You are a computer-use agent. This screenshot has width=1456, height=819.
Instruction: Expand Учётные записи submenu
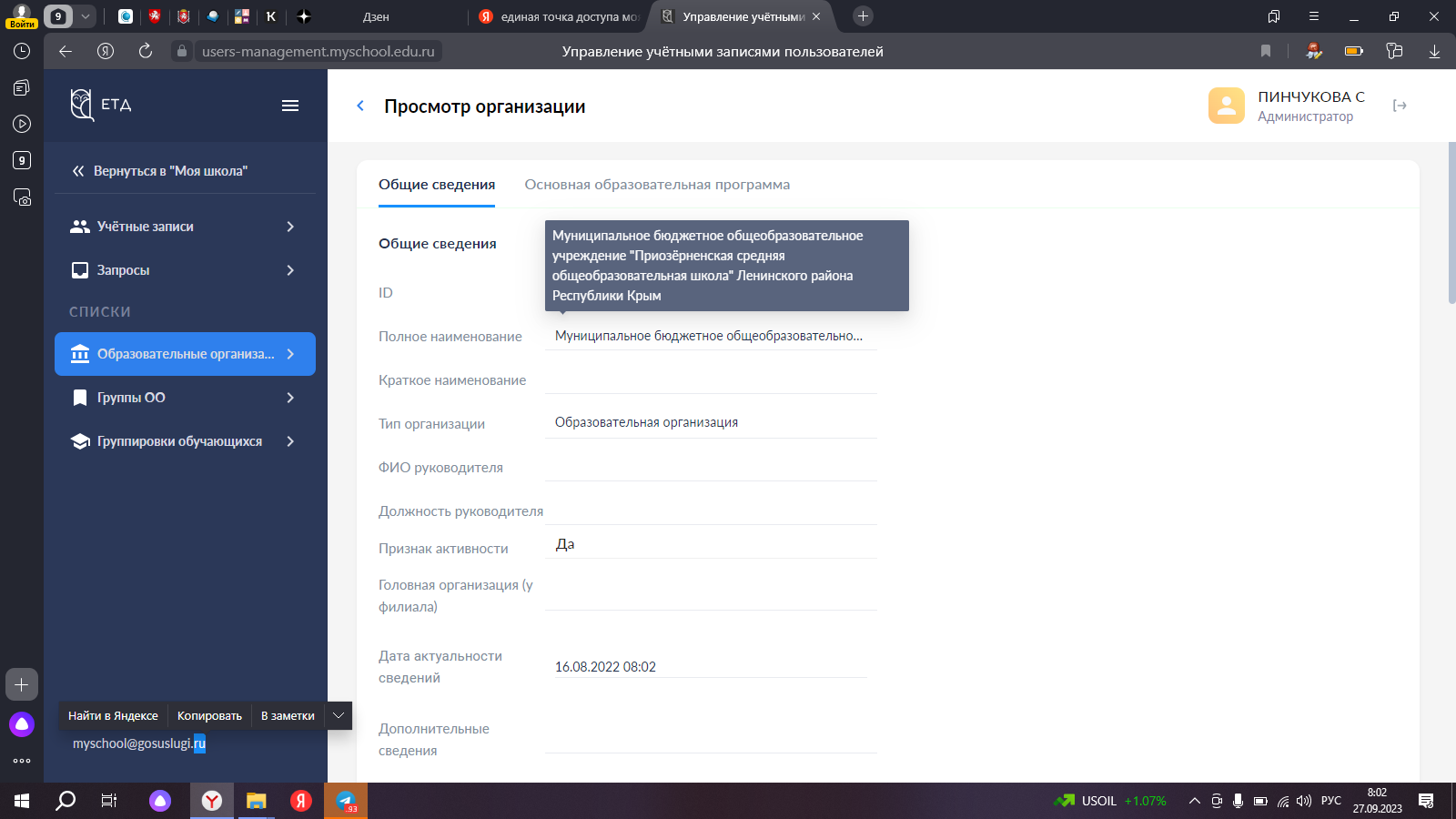tap(290, 227)
